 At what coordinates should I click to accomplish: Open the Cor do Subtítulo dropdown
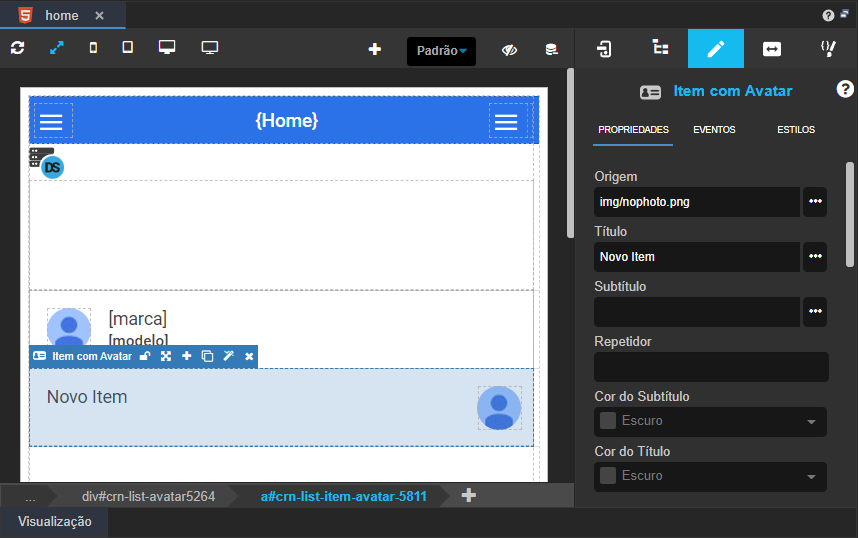click(x=710, y=421)
